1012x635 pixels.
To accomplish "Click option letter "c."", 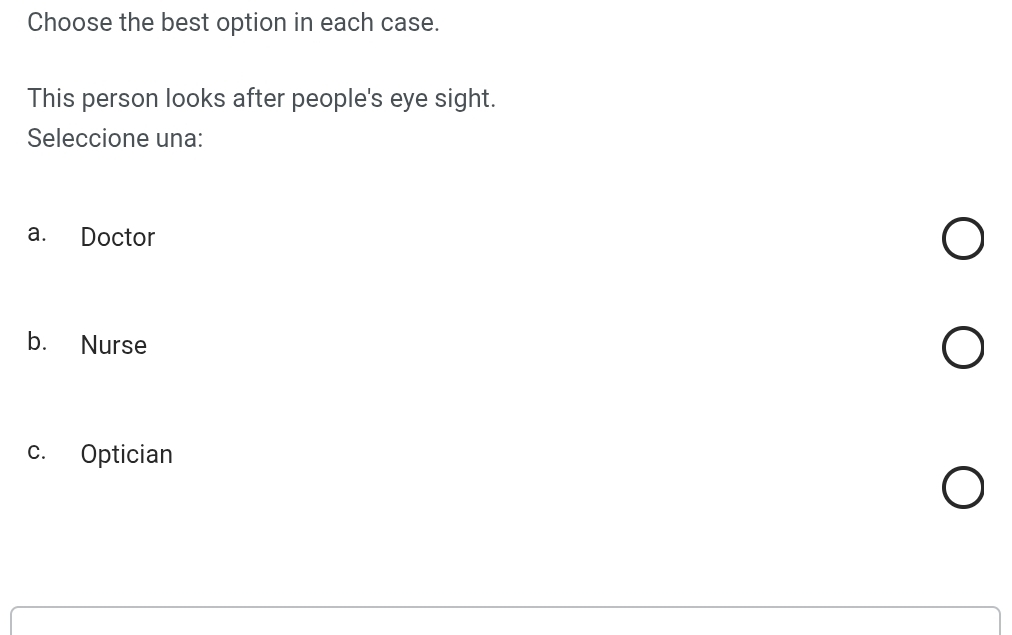I will (37, 452).
